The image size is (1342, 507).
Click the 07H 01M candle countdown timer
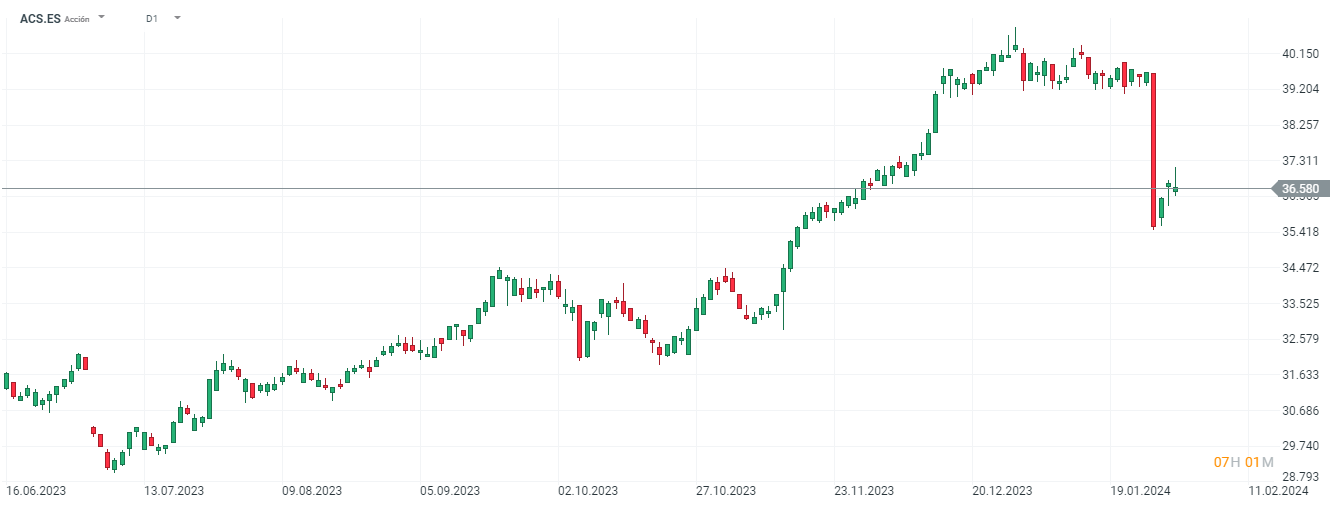coord(1243,462)
